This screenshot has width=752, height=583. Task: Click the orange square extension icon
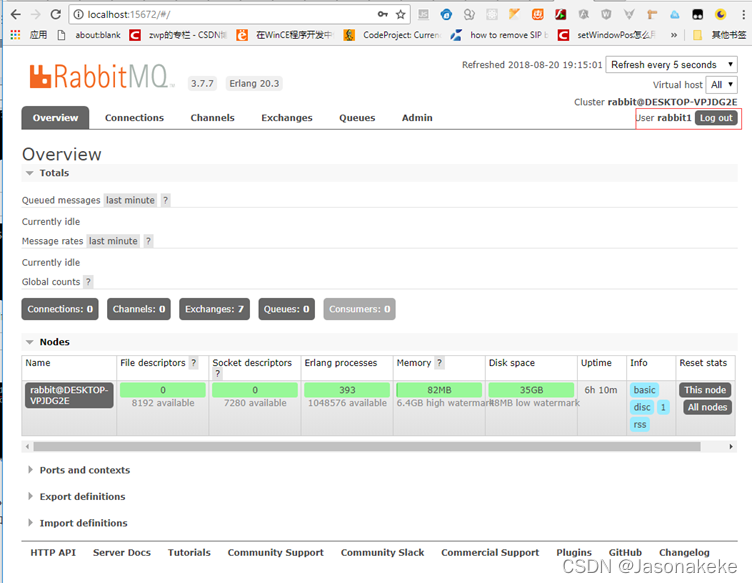537,14
